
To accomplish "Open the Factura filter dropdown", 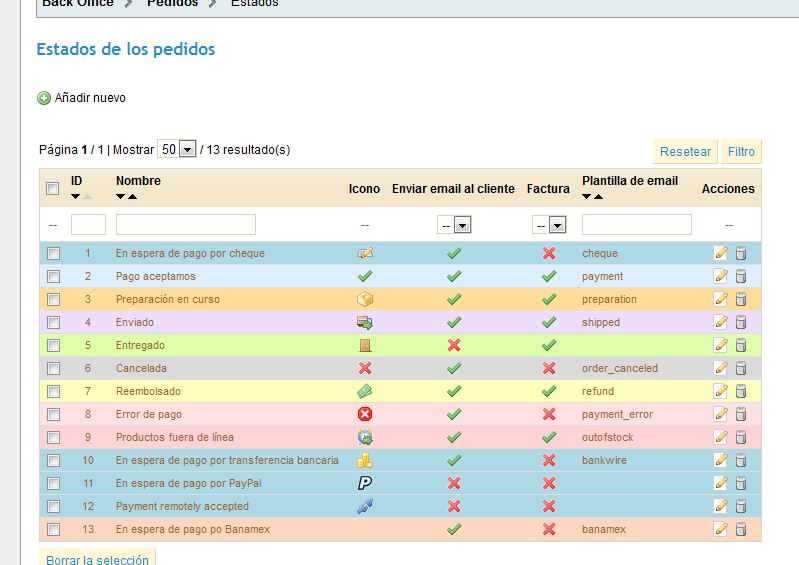I will 549,225.
